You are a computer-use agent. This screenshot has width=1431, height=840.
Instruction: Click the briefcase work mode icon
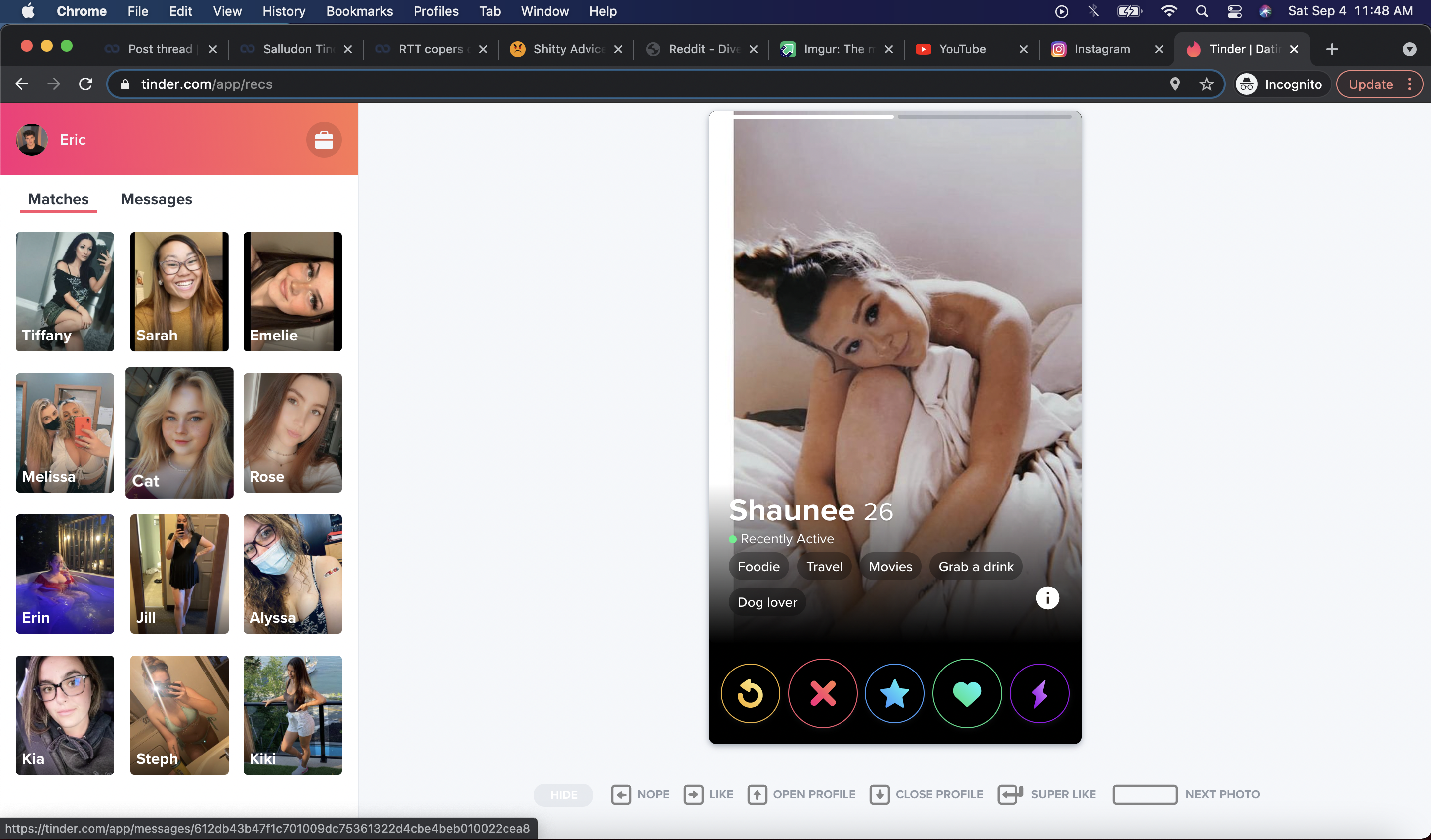324,140
